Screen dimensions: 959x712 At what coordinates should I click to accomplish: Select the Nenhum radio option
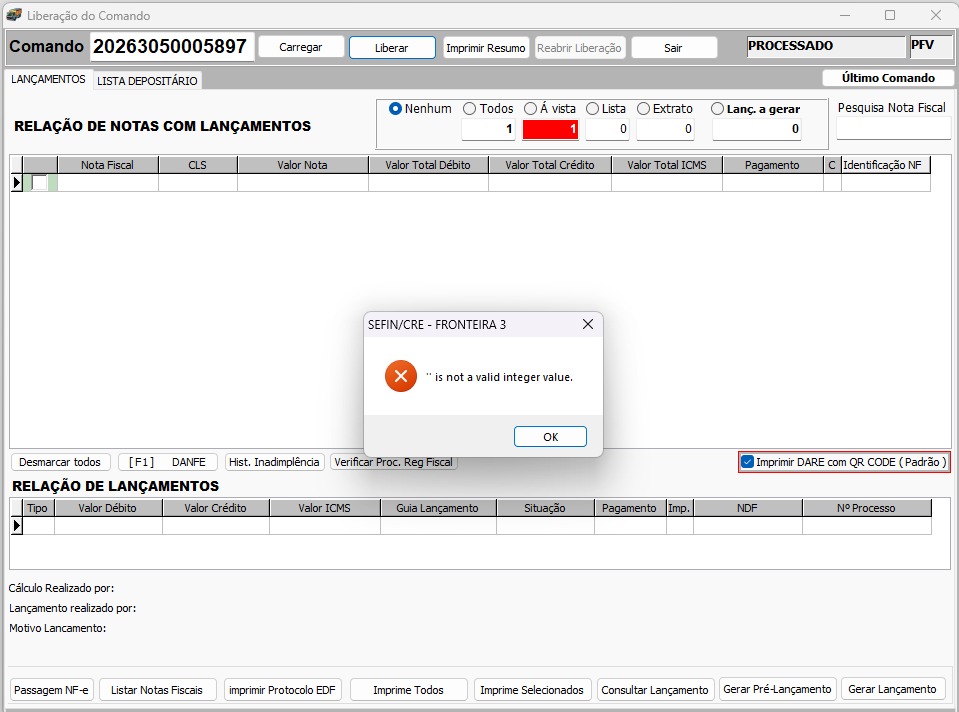395,109
